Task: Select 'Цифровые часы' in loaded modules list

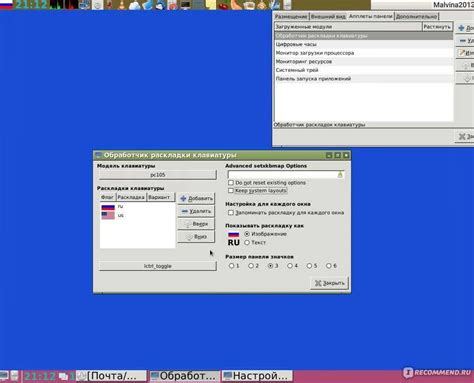Action: coord(364,44)
